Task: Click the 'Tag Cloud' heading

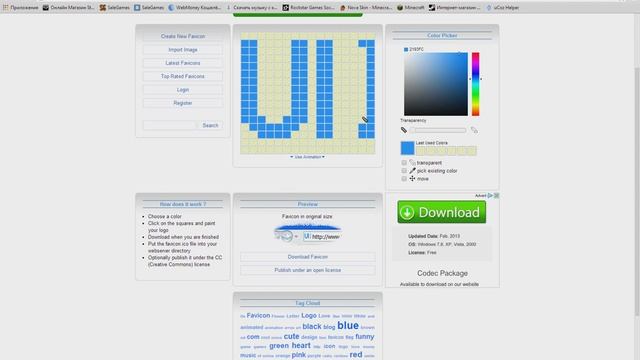Action: (x=307, y=303)
